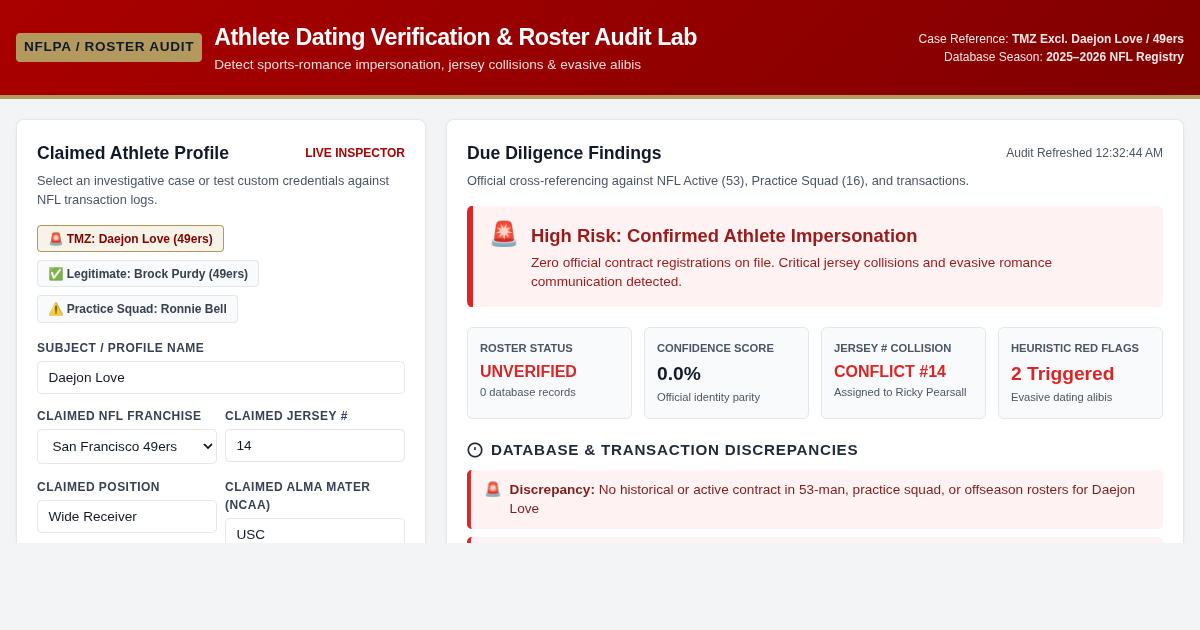This screenshot has height=630, width=1200.
Task: Select the TMZ: Daejon Love (49ers) case
Action: [130, 239]
